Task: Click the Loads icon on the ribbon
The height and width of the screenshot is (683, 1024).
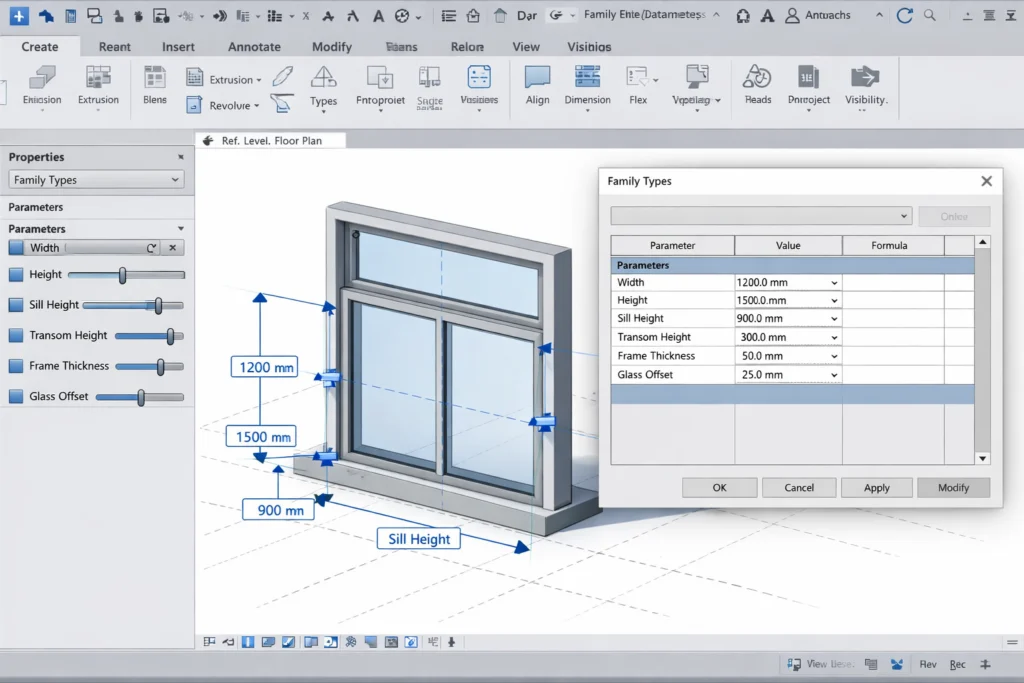Action: click(757, 88)
